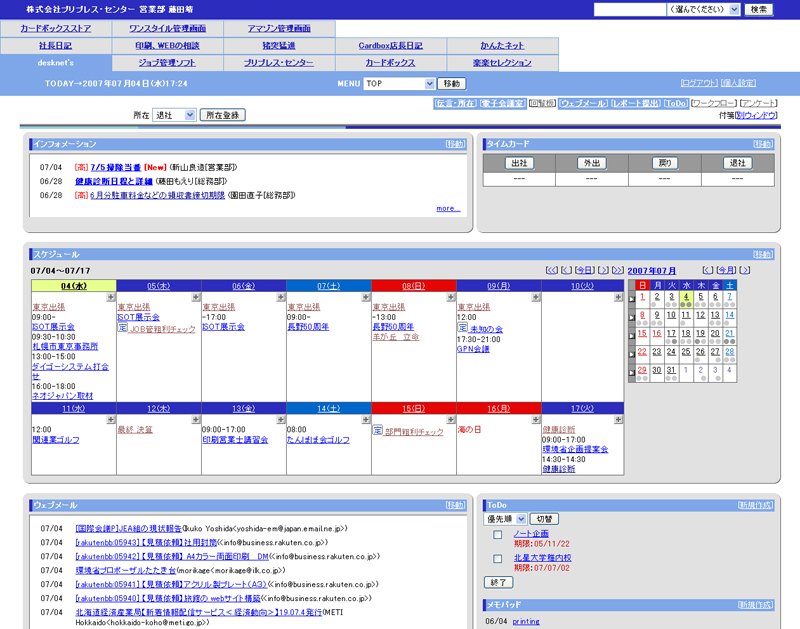
Task: Add a schedule entry on 16(月)
Action: 536,420
